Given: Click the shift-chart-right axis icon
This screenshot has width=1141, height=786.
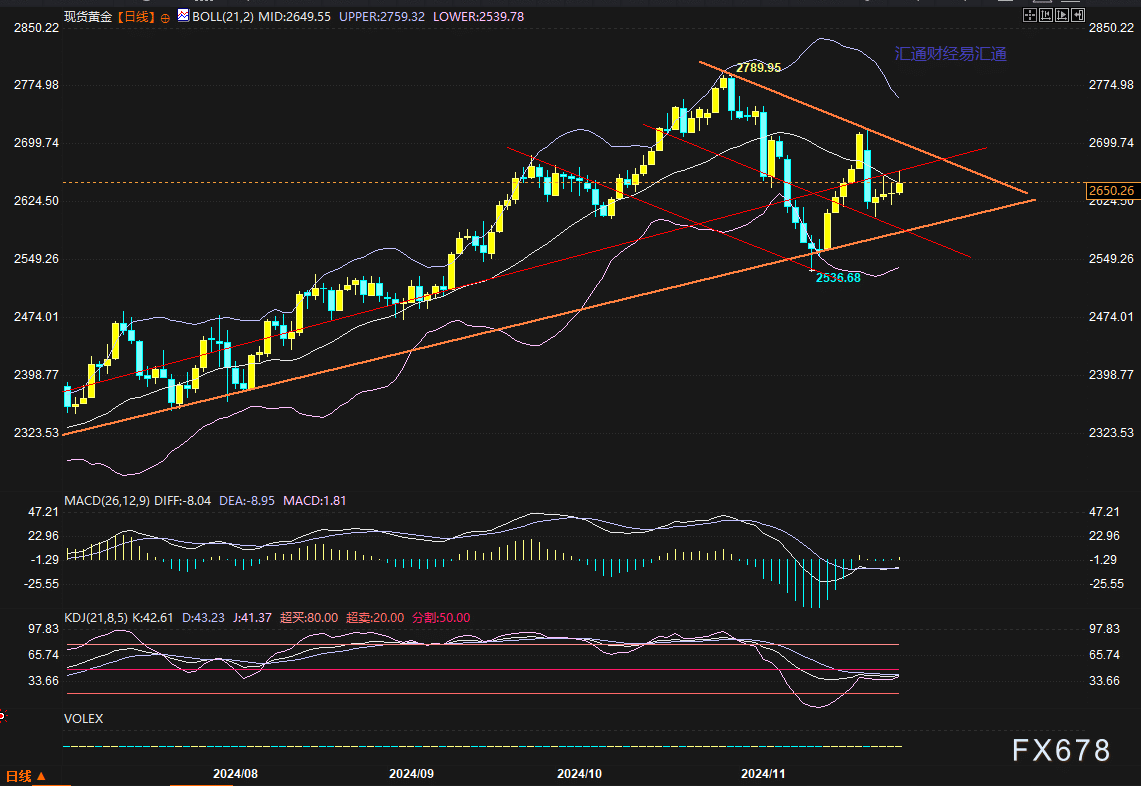Looking at the screenshot, I should point(1062,15).
